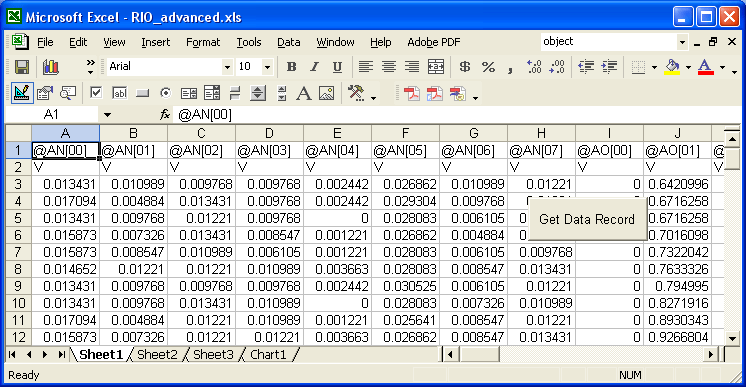This screenshot has height=387, width=746.
Task: Go to first sheet tab navigation arrow
Action: pyautogui.click(x=12, y=355)
